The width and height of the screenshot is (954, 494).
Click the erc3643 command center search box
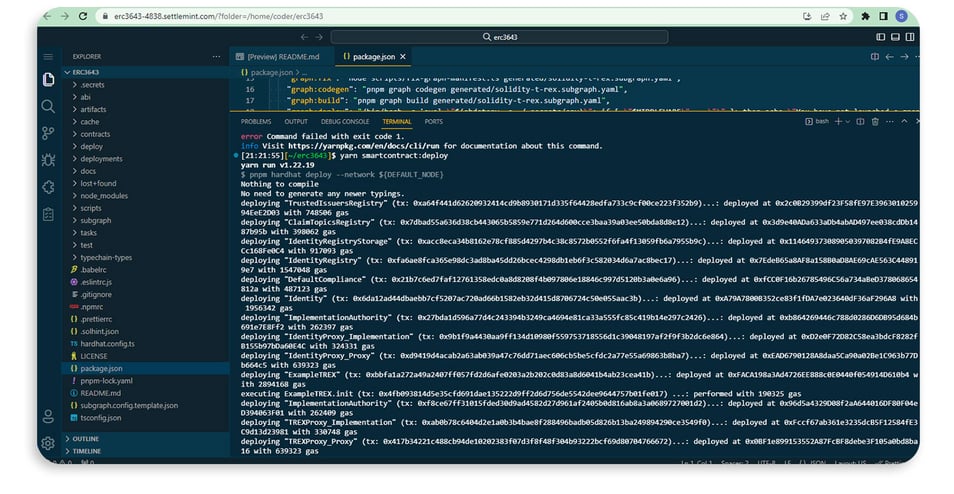coord(499,37)
